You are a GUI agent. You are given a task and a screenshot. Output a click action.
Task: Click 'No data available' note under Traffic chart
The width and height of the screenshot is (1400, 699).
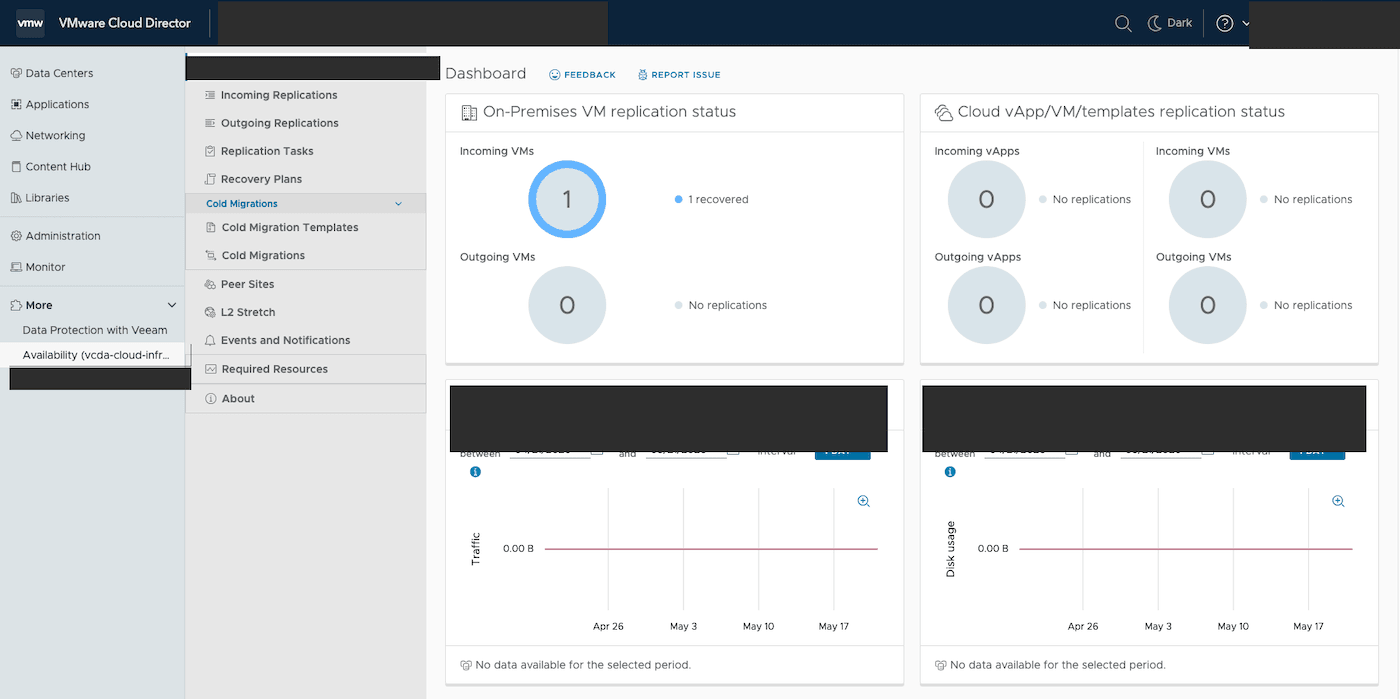583,665
